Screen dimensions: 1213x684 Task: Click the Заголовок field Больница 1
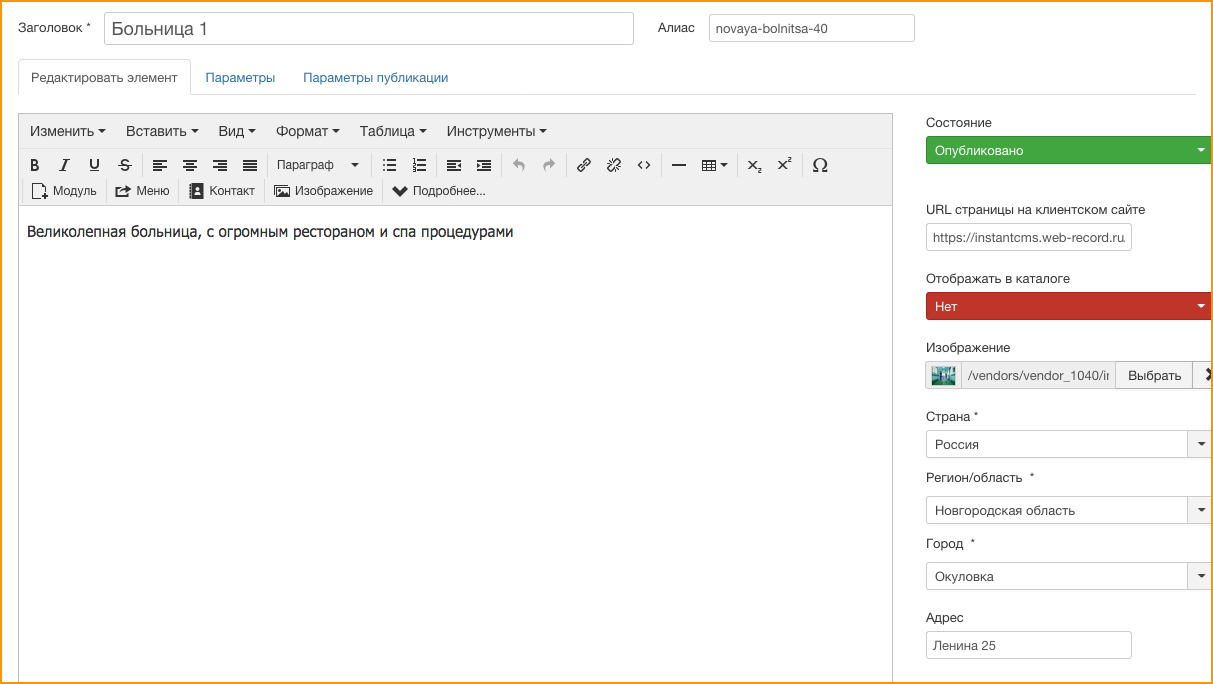369,29
